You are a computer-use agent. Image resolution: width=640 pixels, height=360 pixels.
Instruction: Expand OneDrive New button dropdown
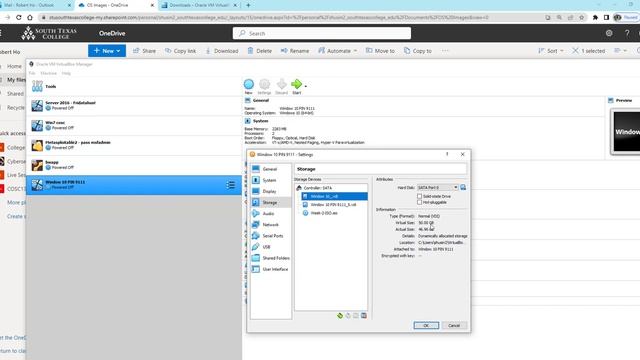[x=118, y=51]
